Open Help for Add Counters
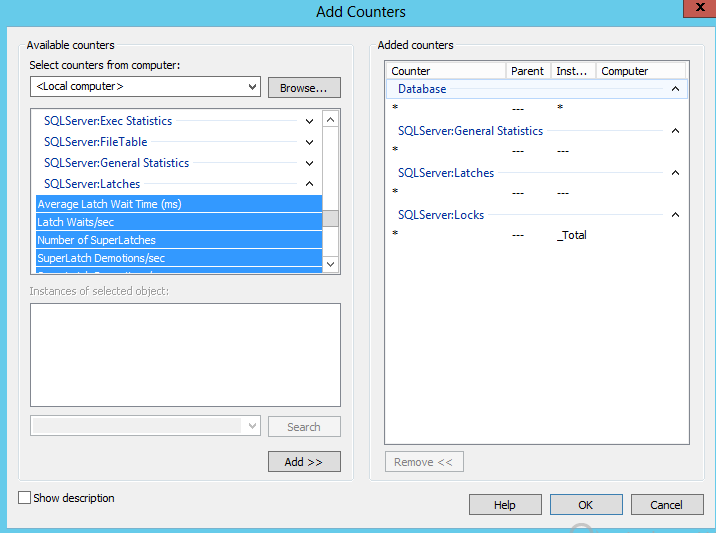Screen dimensions: 716x533 click(x=505, y=505)
